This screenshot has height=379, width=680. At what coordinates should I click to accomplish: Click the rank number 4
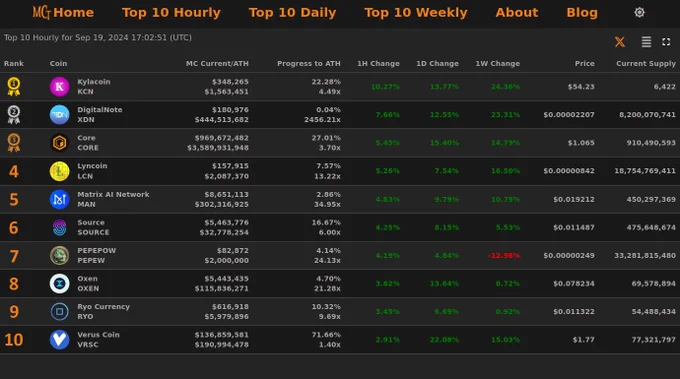coord(14,171)
